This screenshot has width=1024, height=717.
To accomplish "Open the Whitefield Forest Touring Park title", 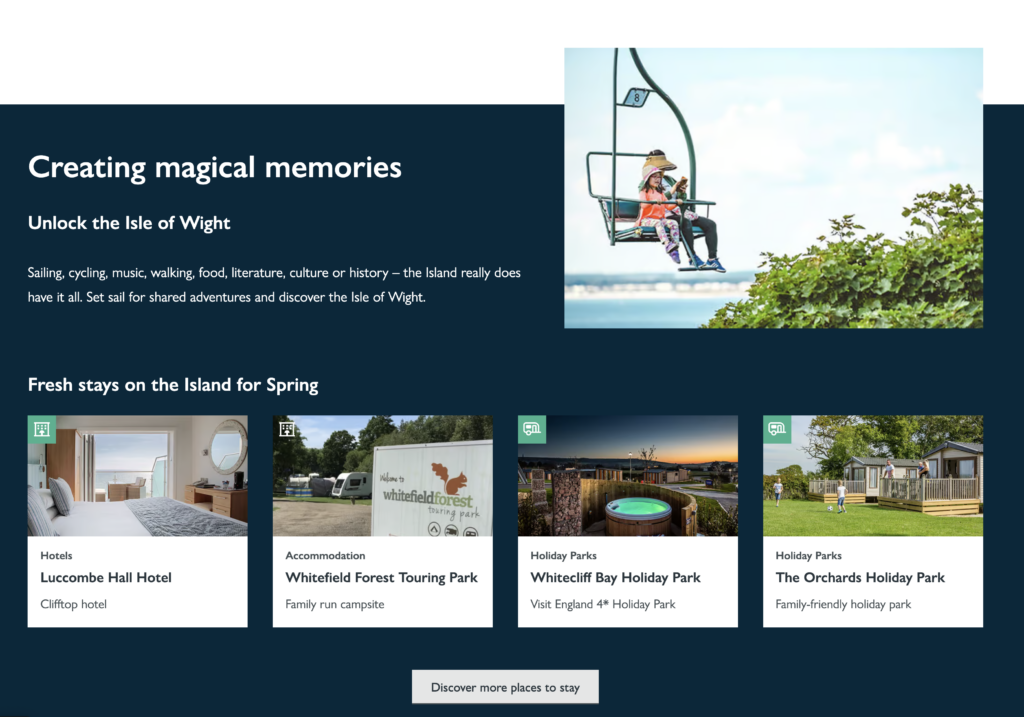I will (x=381, y=577).
